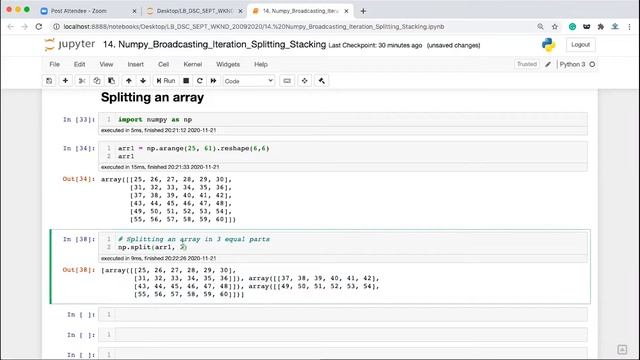Close the 14. Numpy_Broadcasting tab

(x=346, y=11)
